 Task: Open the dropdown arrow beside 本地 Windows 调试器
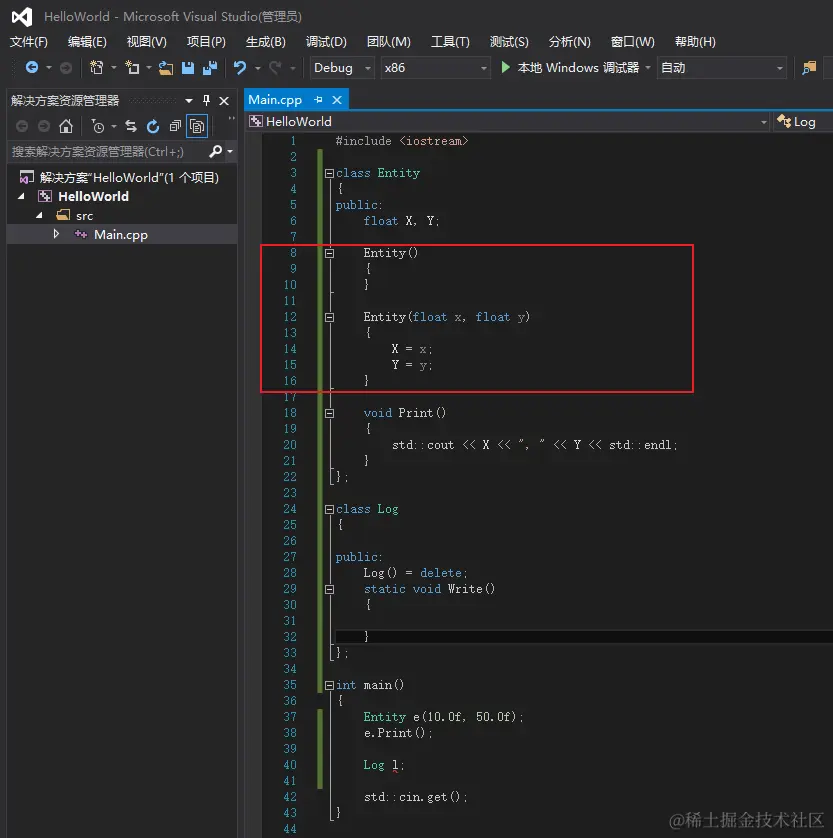pyautogui.click(x=648, y=68)
